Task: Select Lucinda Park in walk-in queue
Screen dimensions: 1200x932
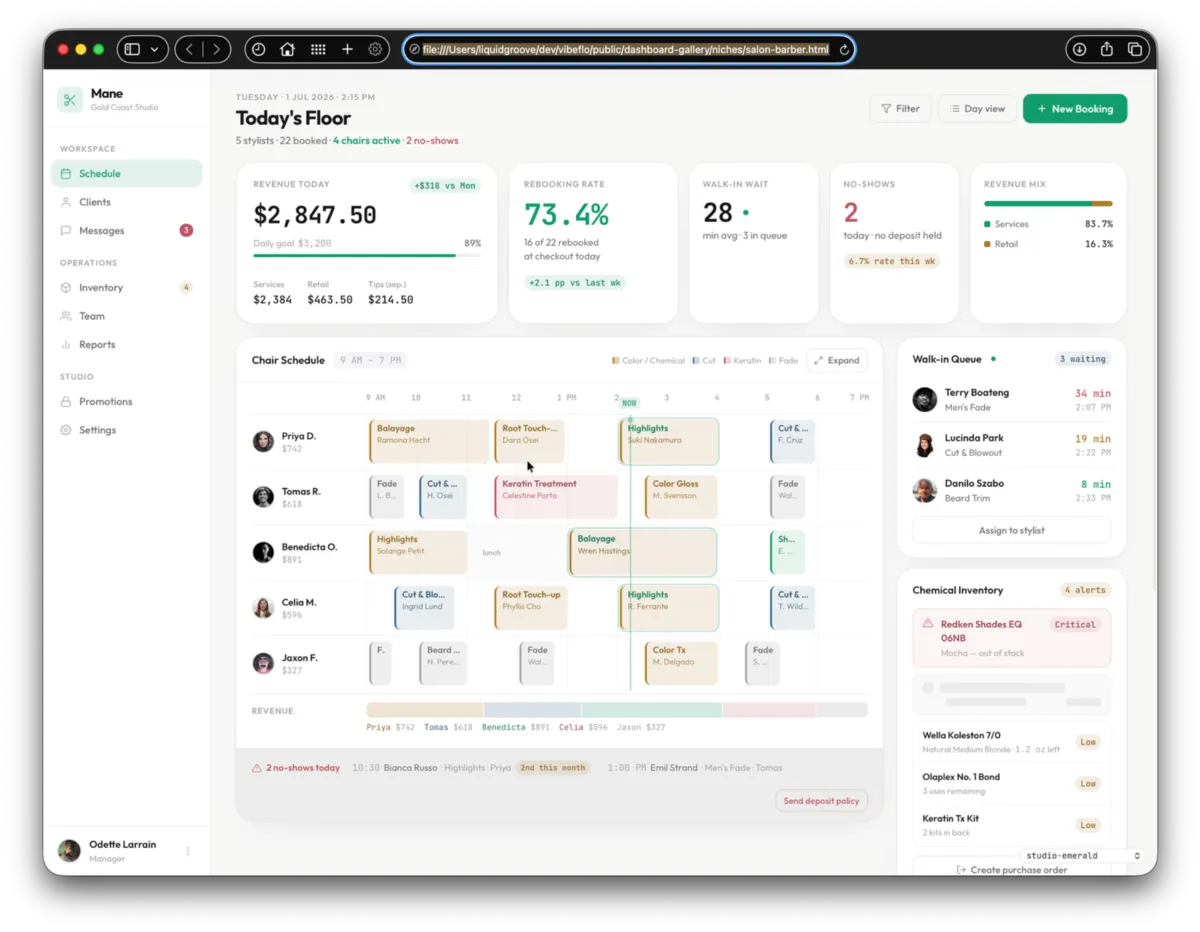Action: pos(1012,445)
